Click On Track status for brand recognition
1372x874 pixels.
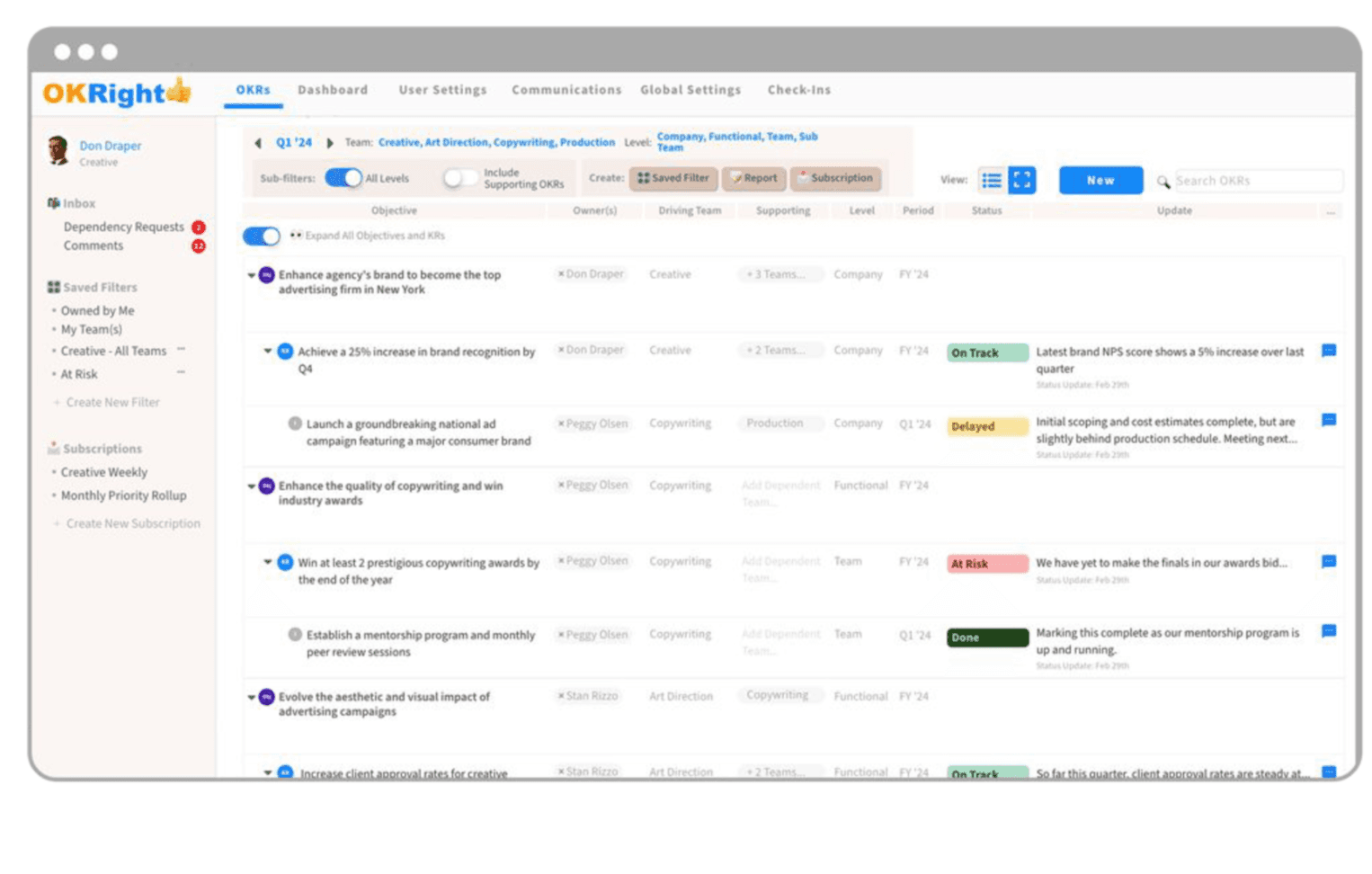[987, 352]
